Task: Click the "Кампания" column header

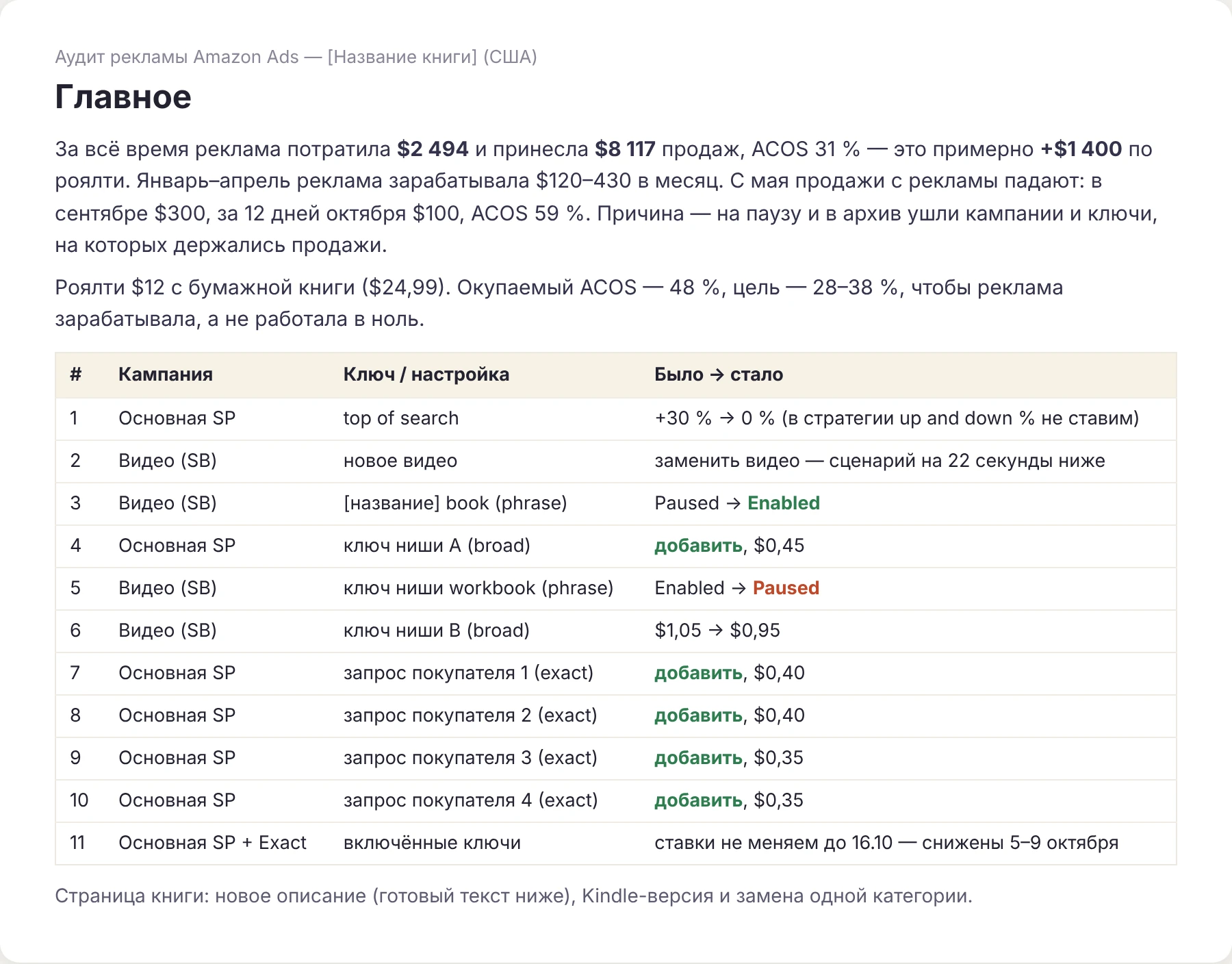Action: click(166, 375)
